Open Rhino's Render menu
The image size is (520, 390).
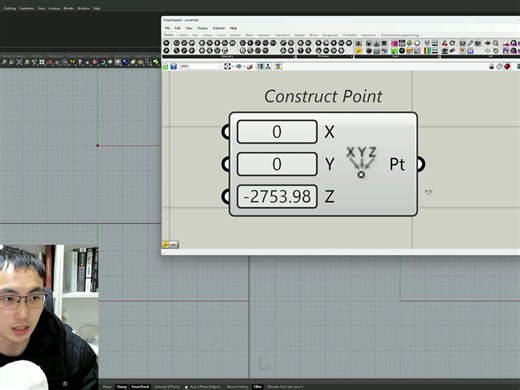[x=68, y=8]
